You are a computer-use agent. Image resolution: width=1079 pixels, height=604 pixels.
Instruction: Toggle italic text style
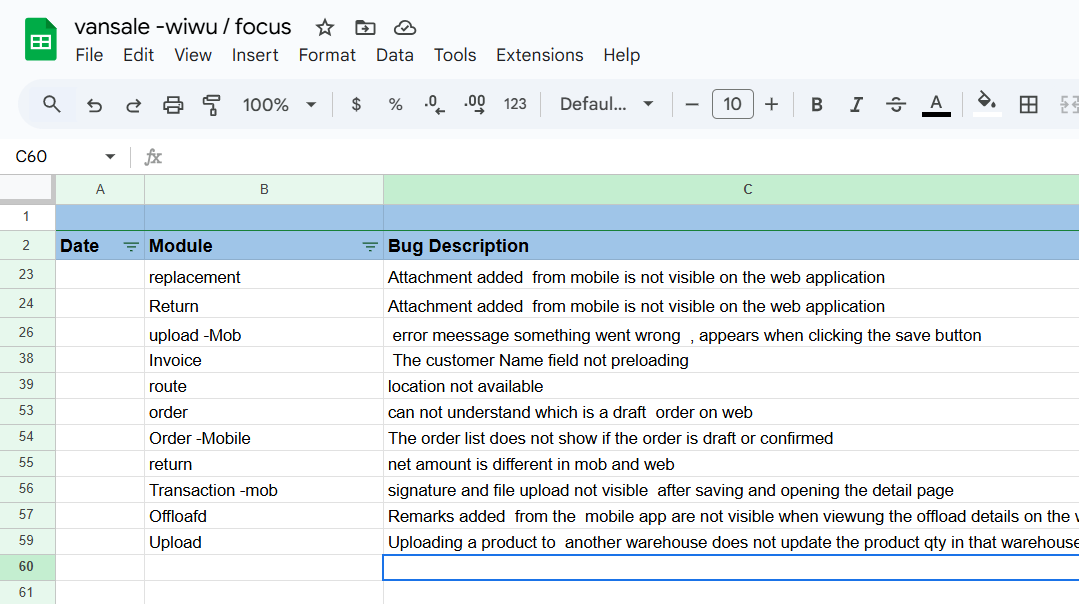tap(856, 105)
